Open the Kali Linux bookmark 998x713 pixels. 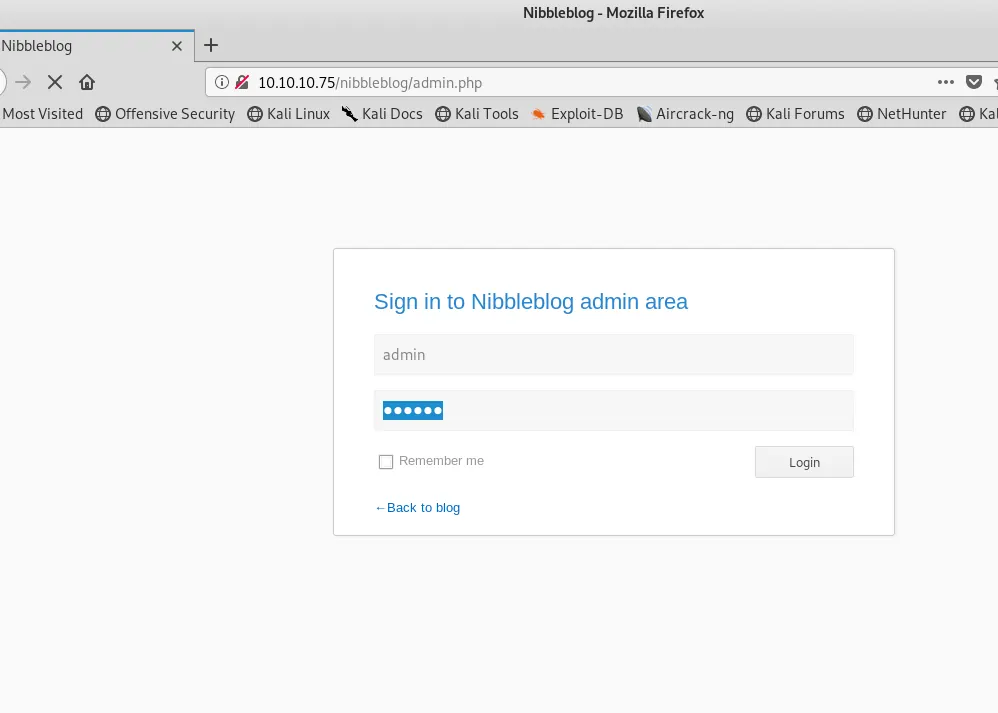pos(289,114)
